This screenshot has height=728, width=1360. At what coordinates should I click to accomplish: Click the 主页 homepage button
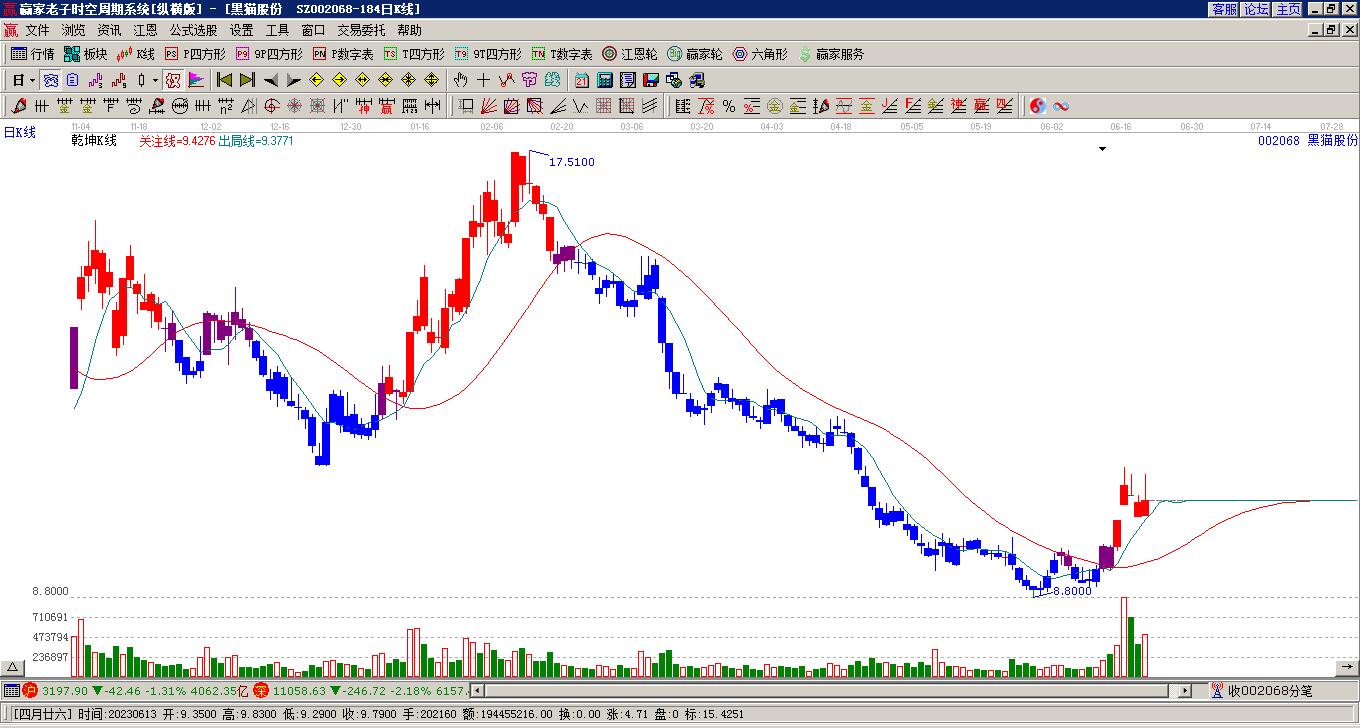1288,8
